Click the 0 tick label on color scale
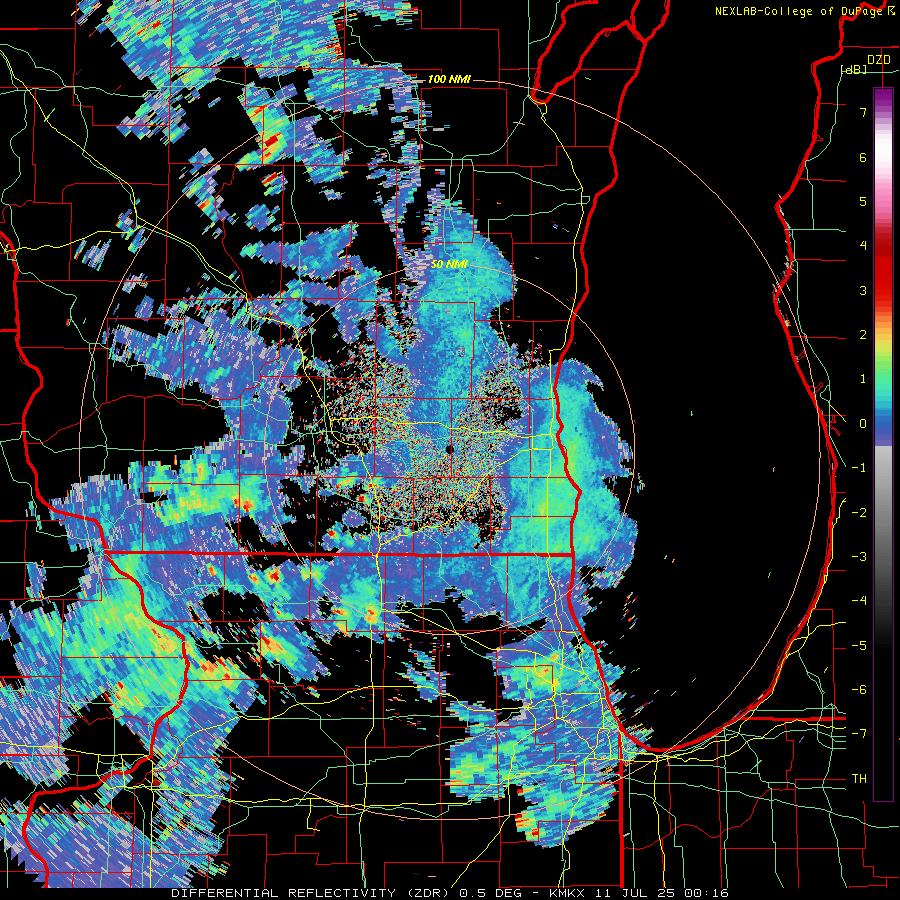Viewport: 900px width, 900px height. click(863, 424)
